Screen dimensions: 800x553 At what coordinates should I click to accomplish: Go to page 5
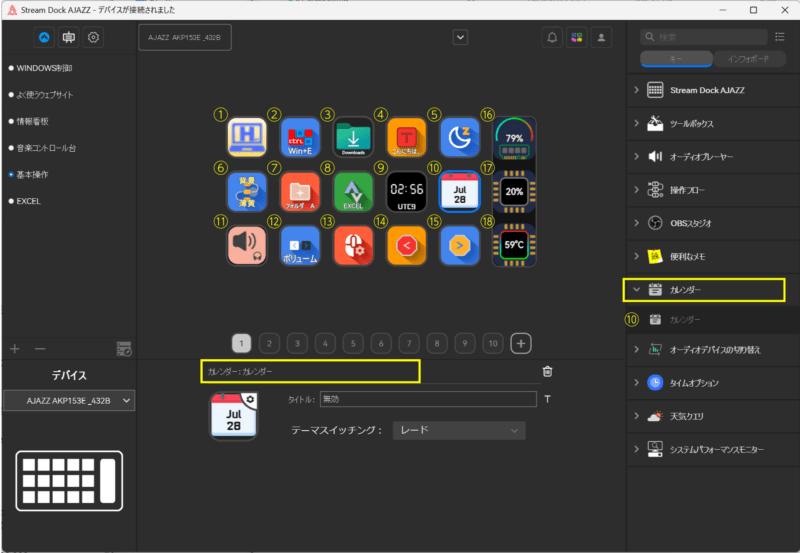tap(353, 343)
